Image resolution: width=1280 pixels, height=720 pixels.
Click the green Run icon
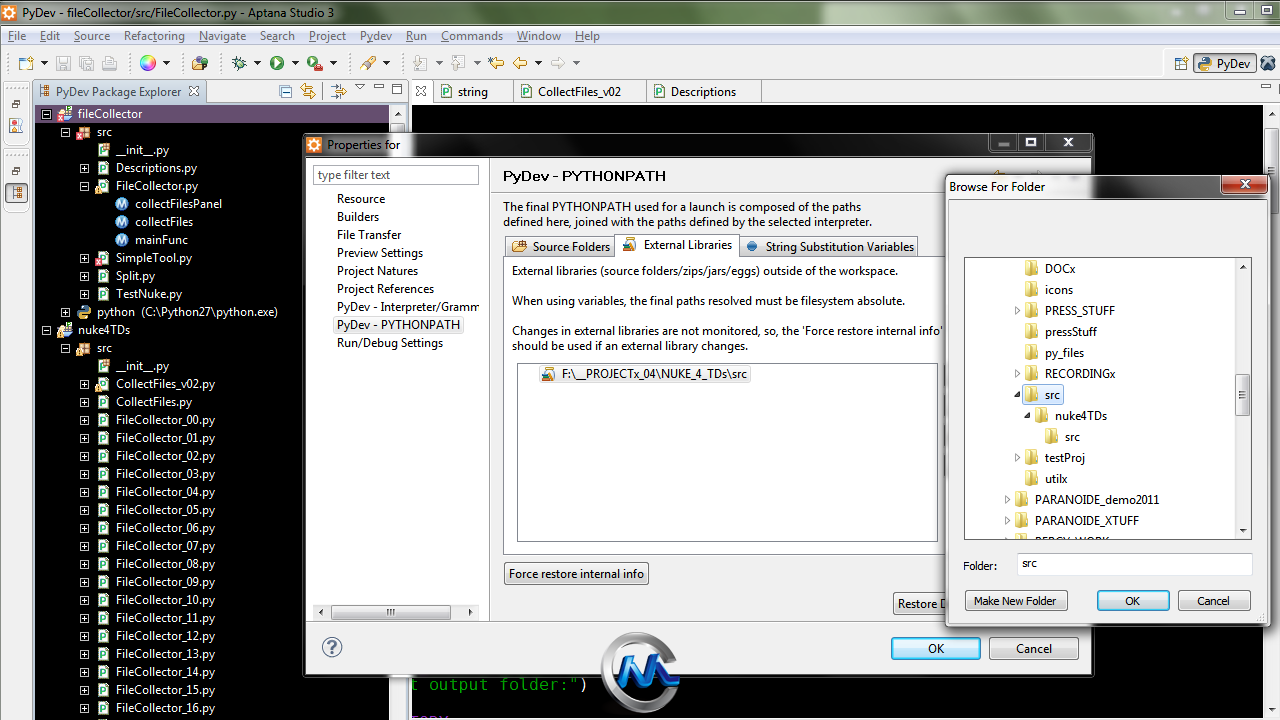click(x=277, y=63)
